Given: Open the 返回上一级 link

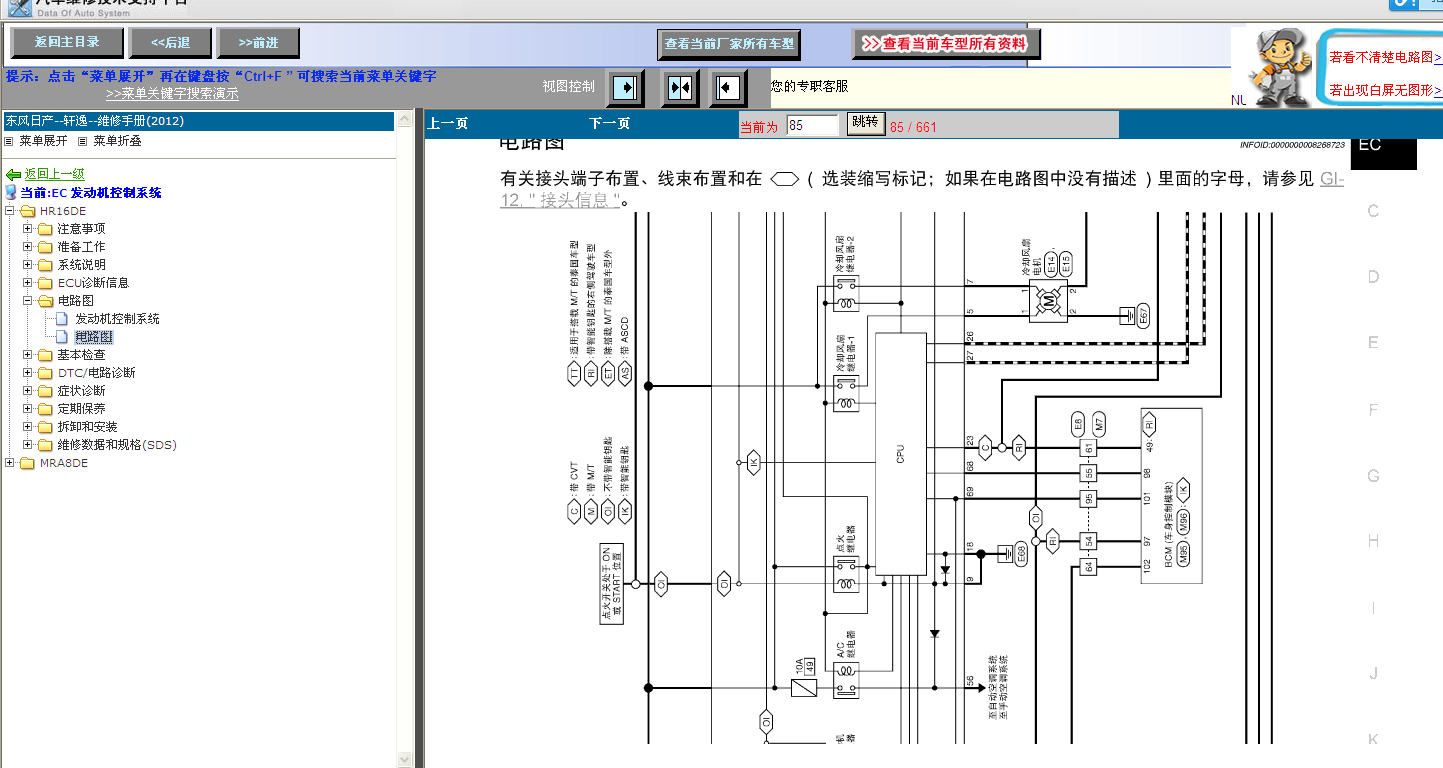Looking at the screenshot, I should [x=55, y=175].
